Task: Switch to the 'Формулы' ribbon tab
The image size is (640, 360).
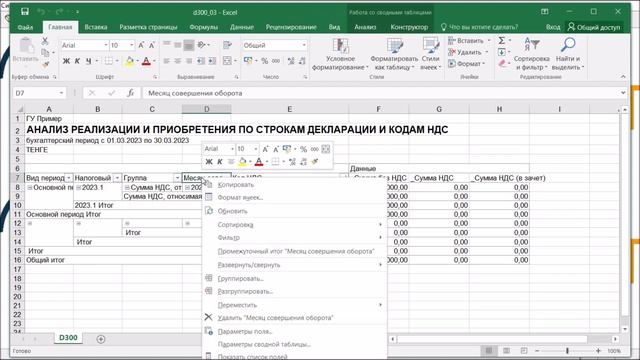Action: coord(203,27)
